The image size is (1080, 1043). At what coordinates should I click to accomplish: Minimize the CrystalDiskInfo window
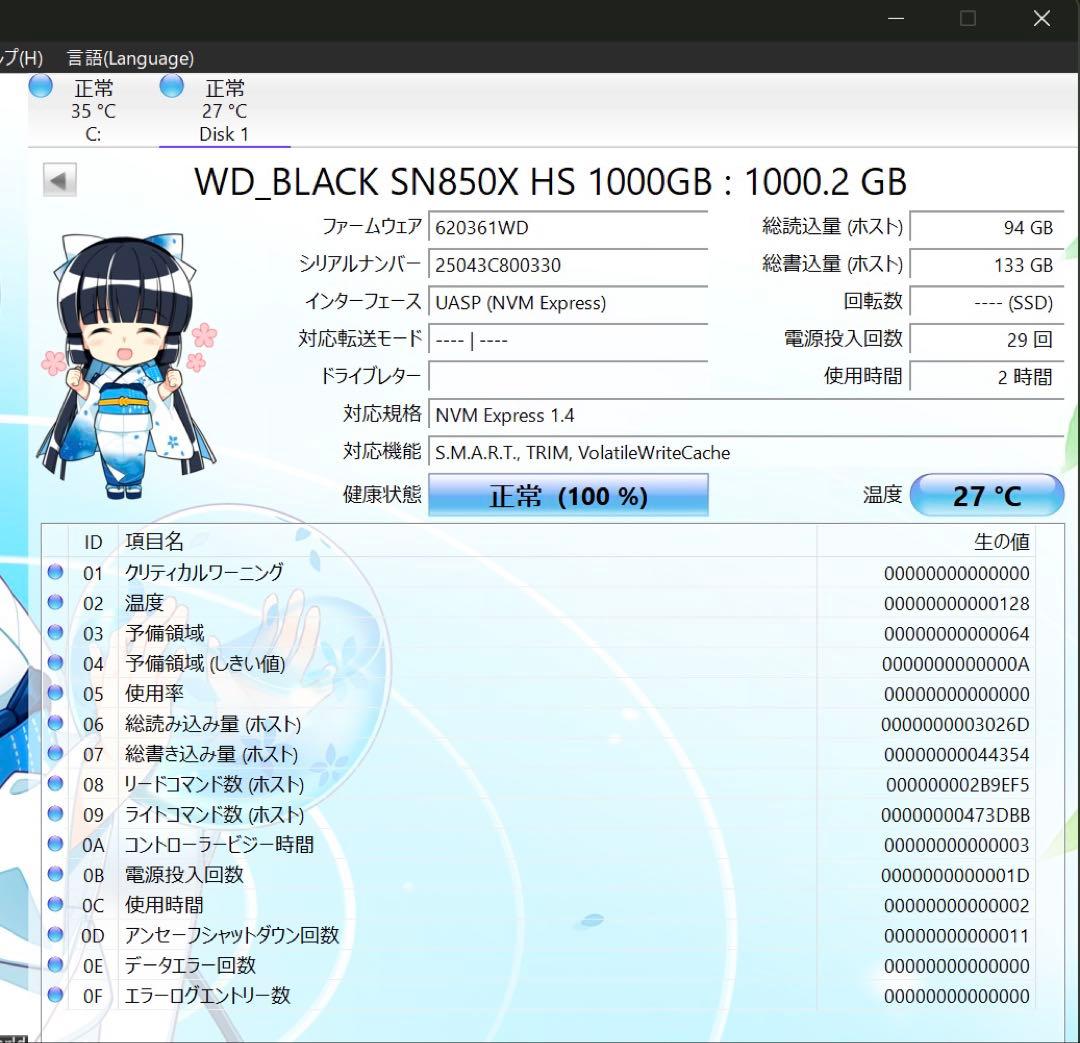(x=896, y=19)
